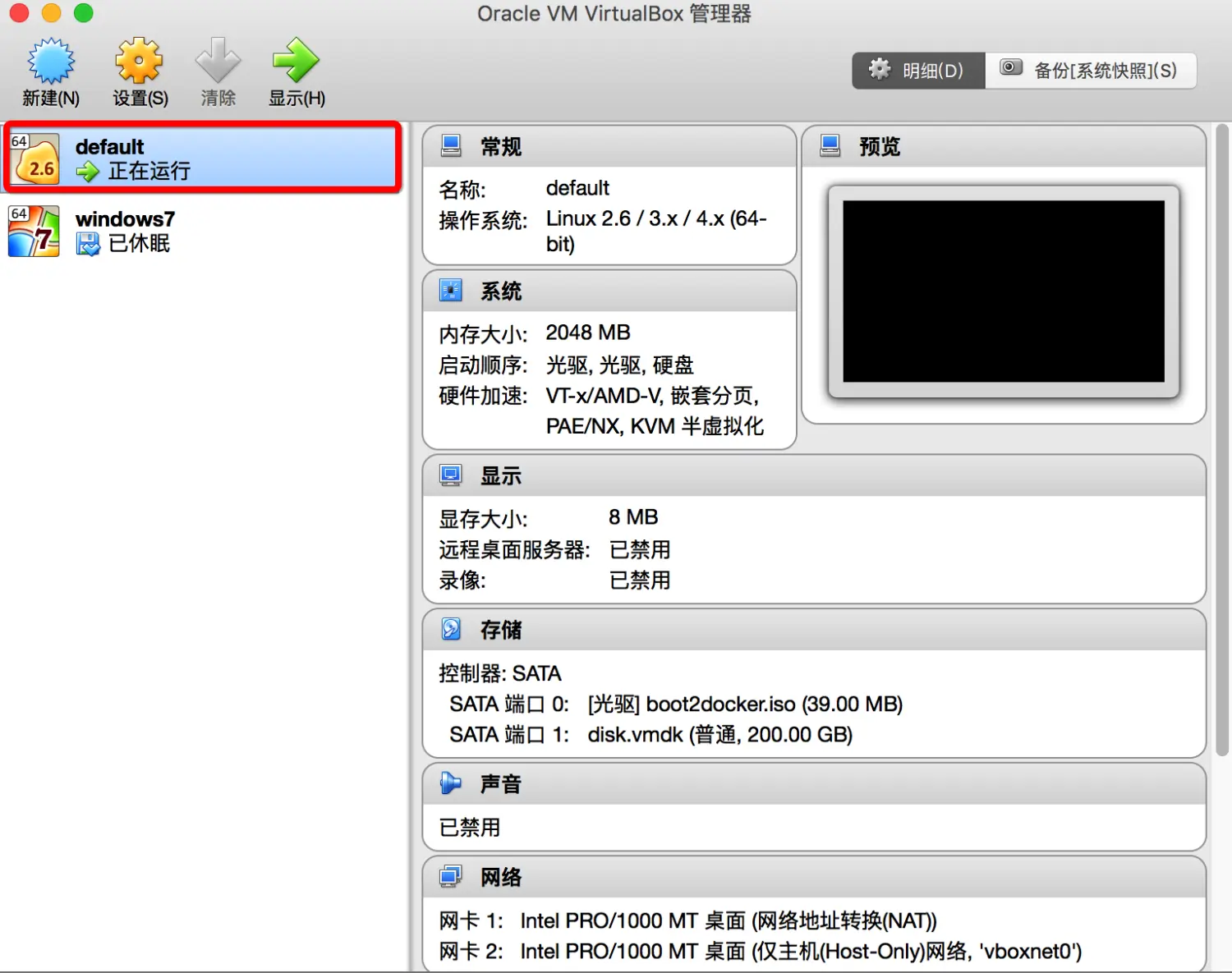Click the yellow minimize window button
Image resolution: width=1232 pixels, height=973 pixels.
click(51, 13)
